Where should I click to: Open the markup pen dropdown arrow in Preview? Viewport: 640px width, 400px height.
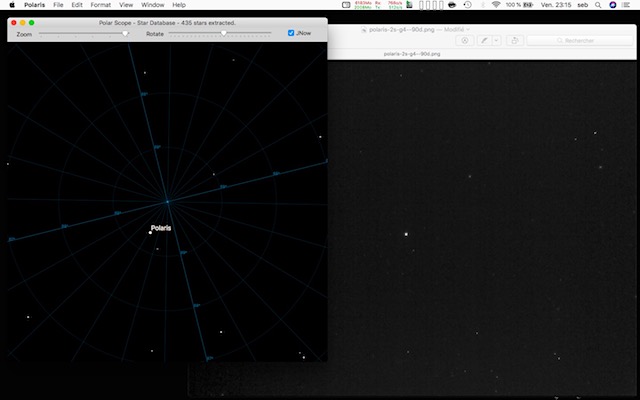(x=497, y=40)
